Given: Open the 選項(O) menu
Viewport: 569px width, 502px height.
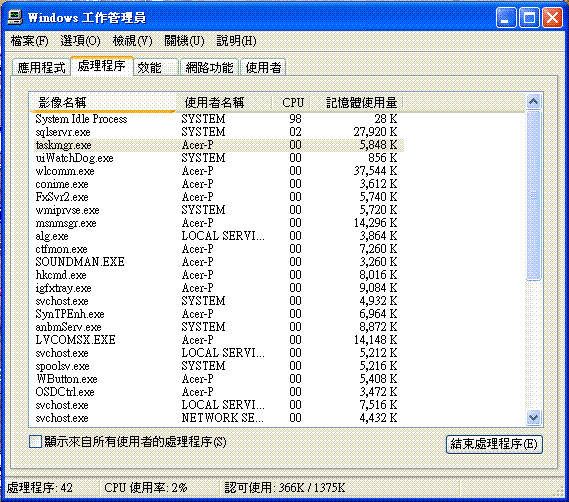Looking at the screenshot, I should pyautogui.click(x=81, y=41).
